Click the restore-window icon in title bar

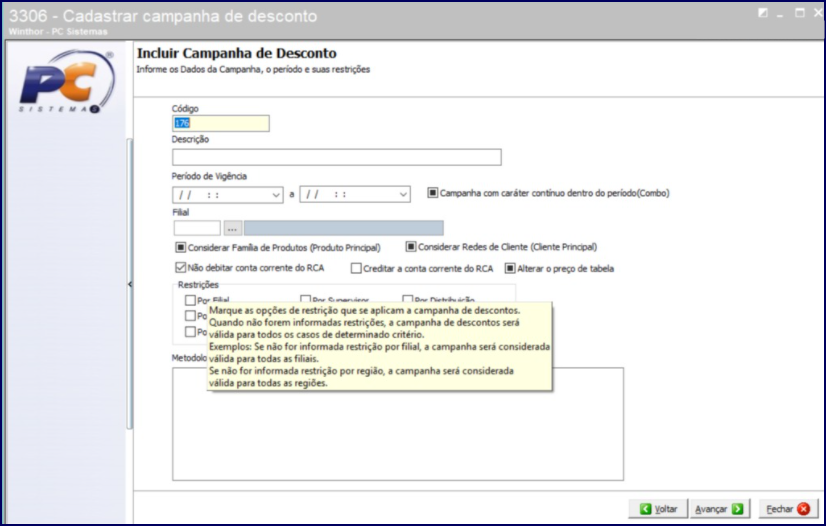pos(763,13)
